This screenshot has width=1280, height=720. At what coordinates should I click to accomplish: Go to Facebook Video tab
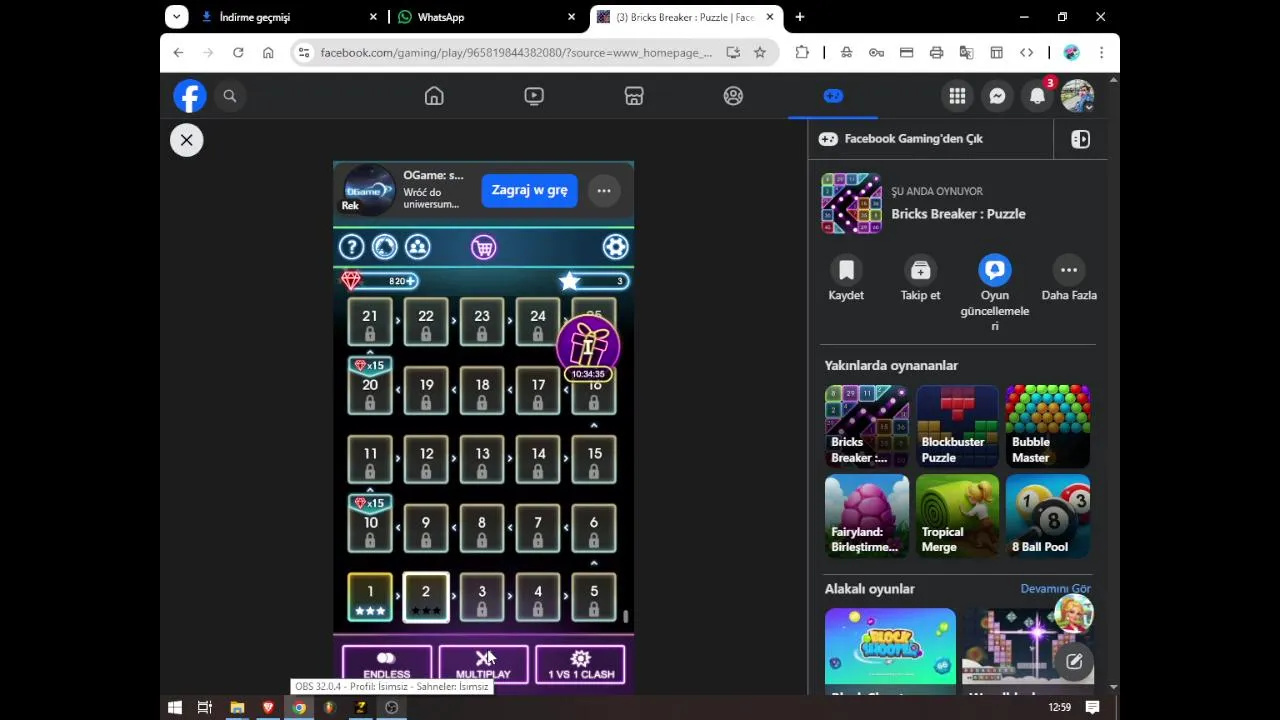534,96
